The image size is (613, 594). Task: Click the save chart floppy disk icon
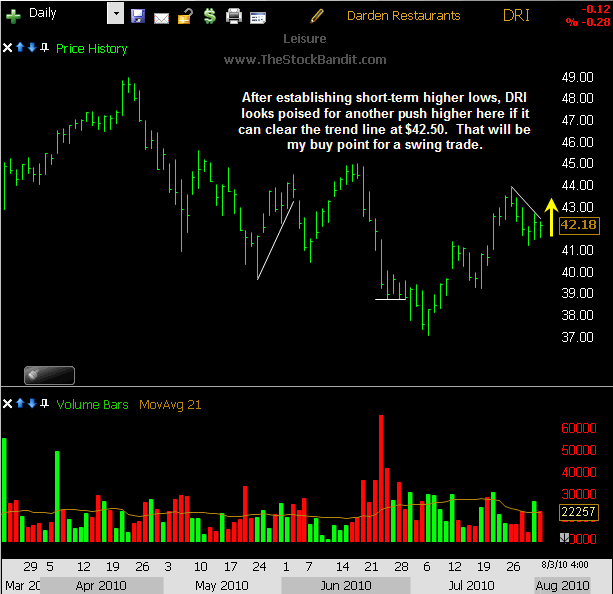point(138,16)
